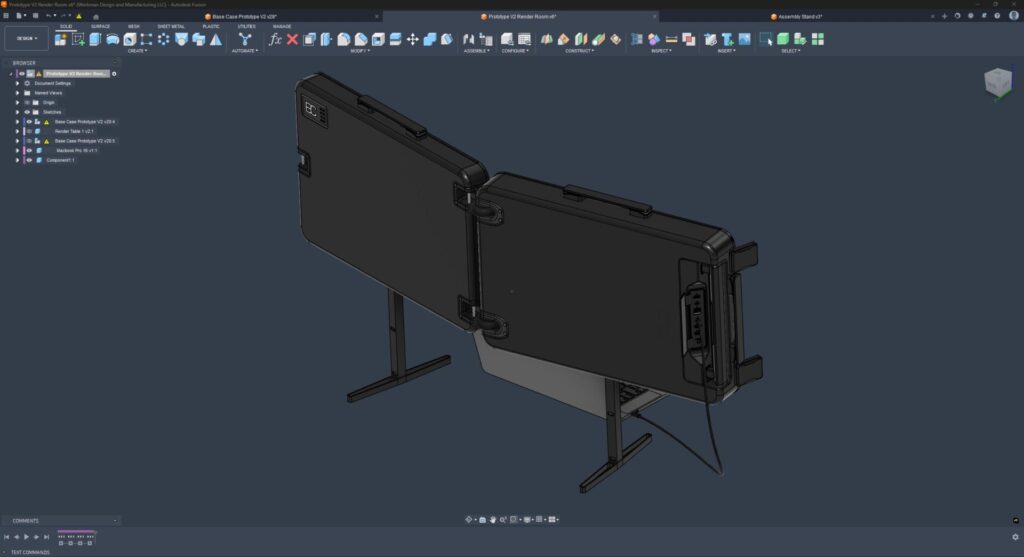This screenshot has width=1024, height=557.
Task: Click the Measure ruler icon in Inspect
Action: pyautogui.click(x=671, y=39)
